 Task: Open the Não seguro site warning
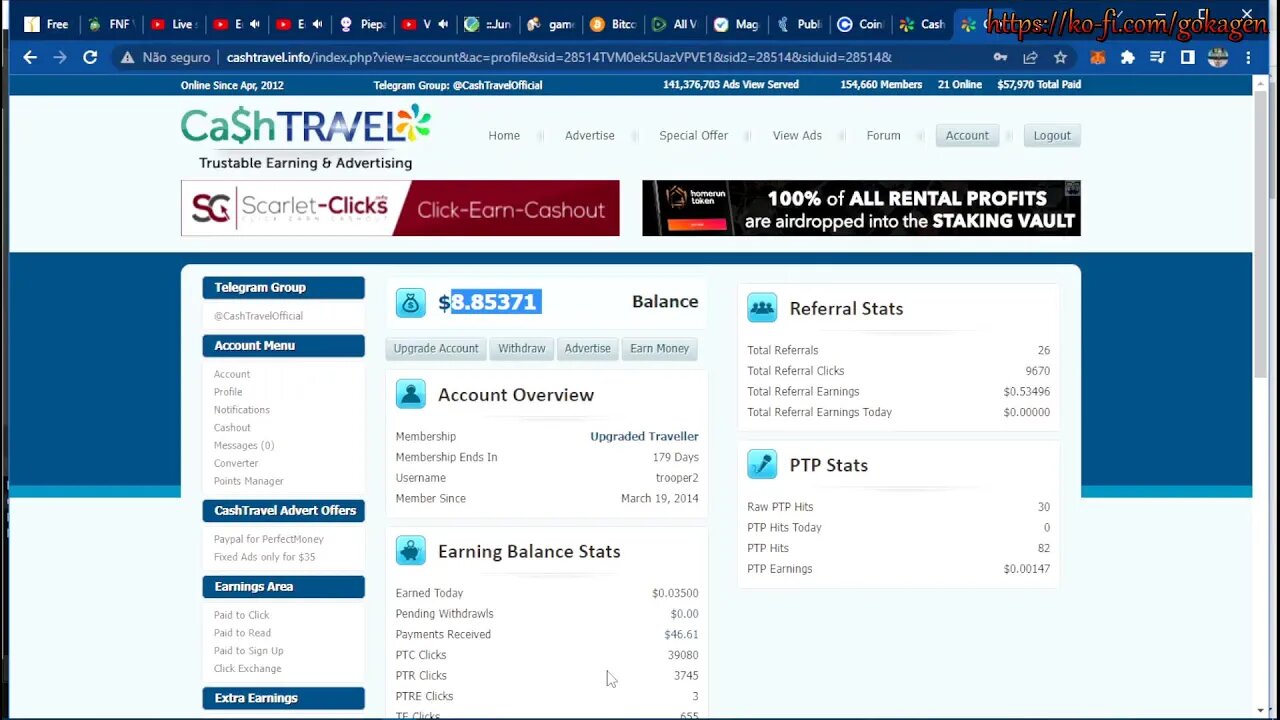click(165, 58)
